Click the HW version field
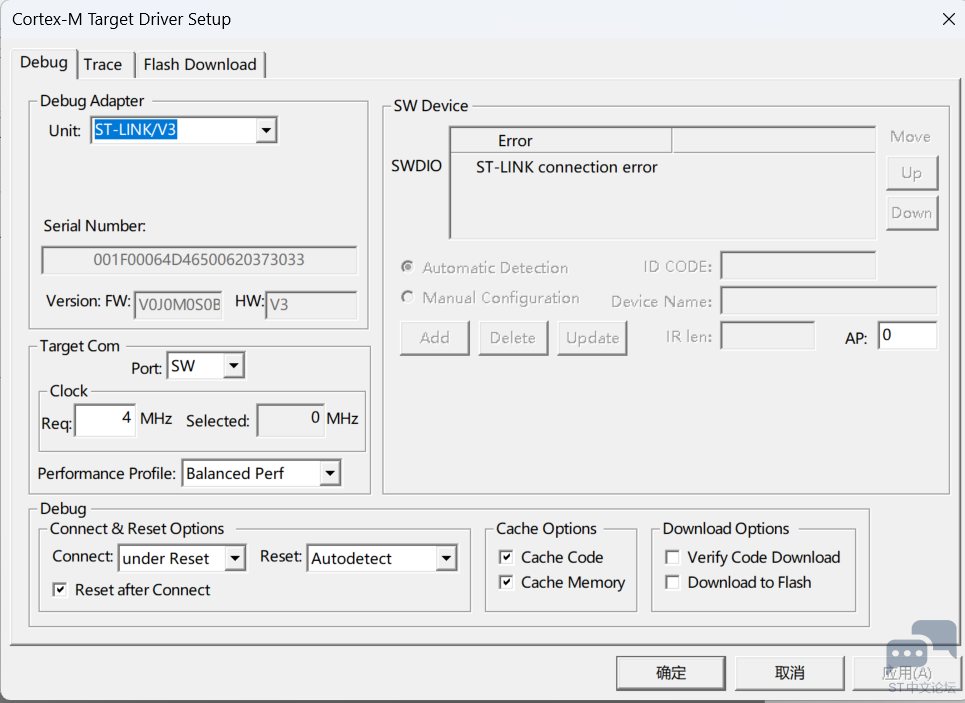 311,305
